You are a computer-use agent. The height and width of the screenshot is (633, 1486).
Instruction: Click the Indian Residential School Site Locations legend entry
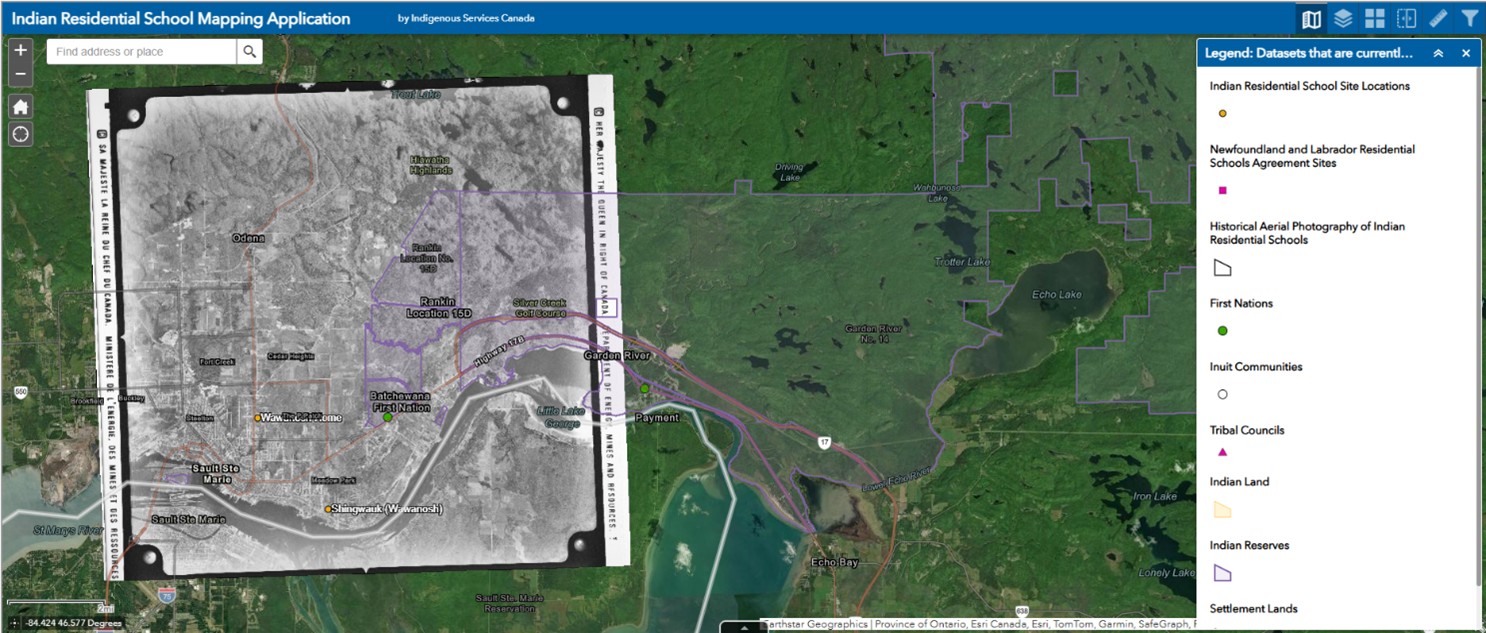pyautogui.click(x=1310, y=85)
